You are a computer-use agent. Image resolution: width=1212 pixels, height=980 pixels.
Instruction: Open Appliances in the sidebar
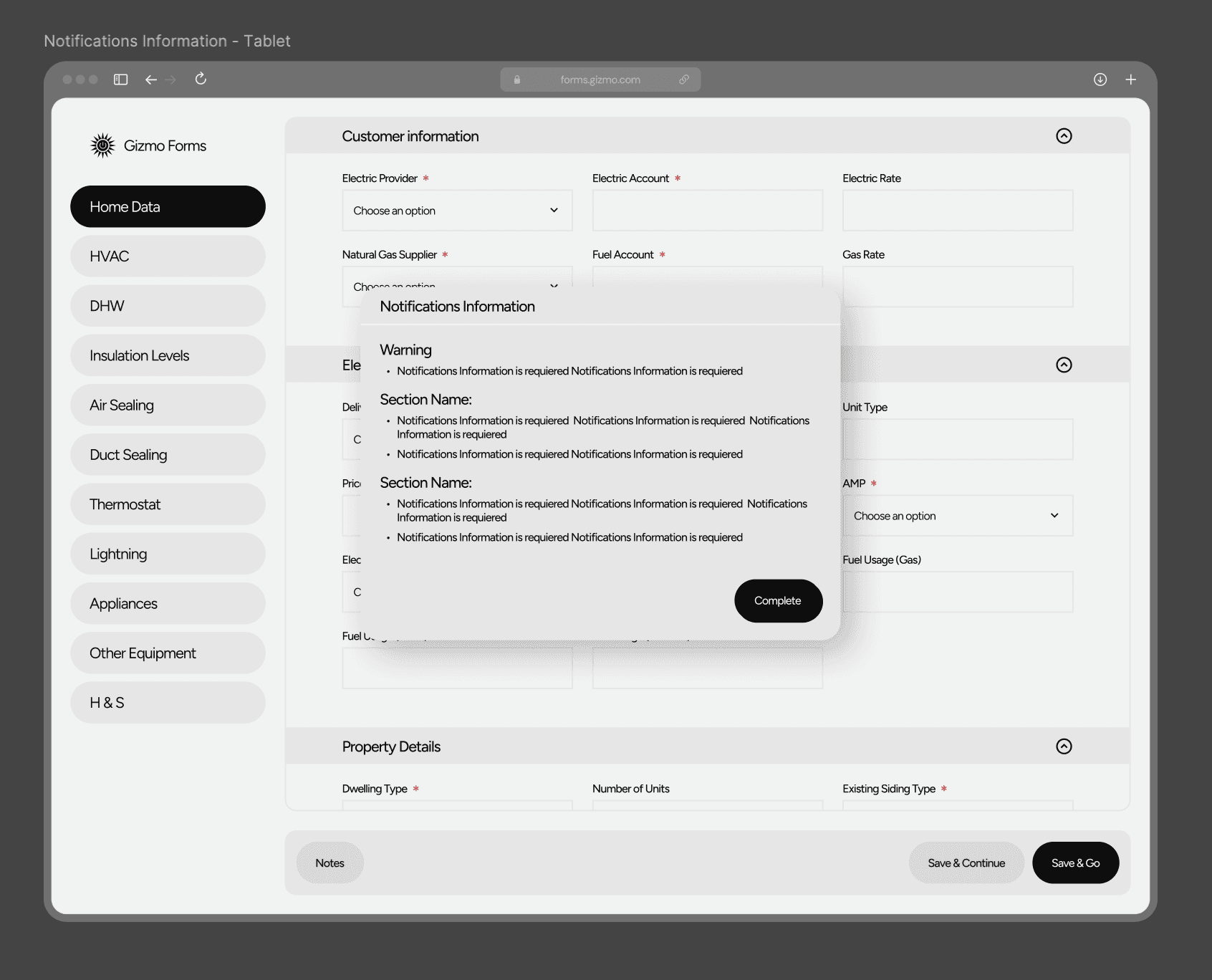click(168, 604)
